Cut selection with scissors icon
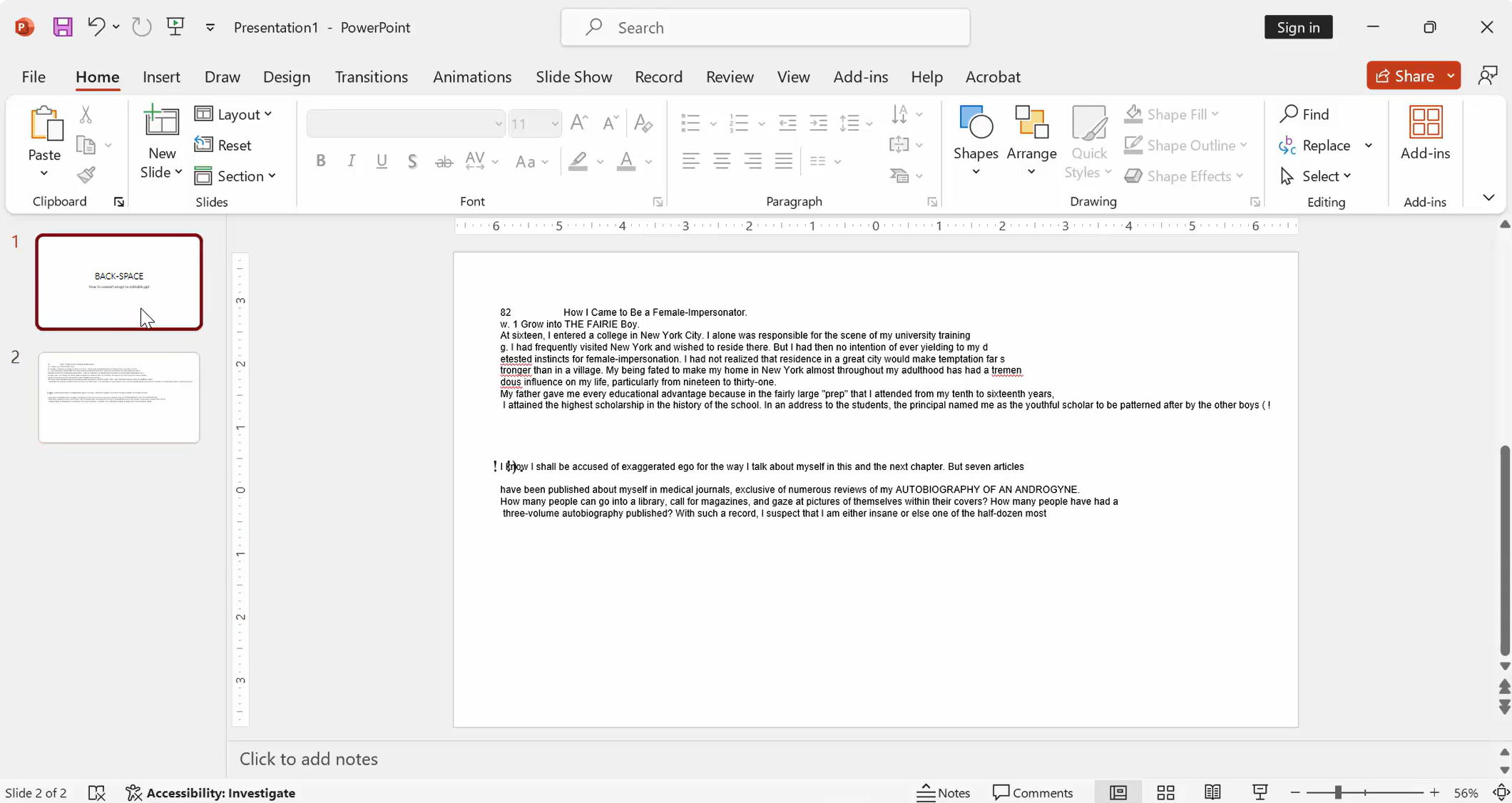The image size is (1512, 803). coord(86,114)
